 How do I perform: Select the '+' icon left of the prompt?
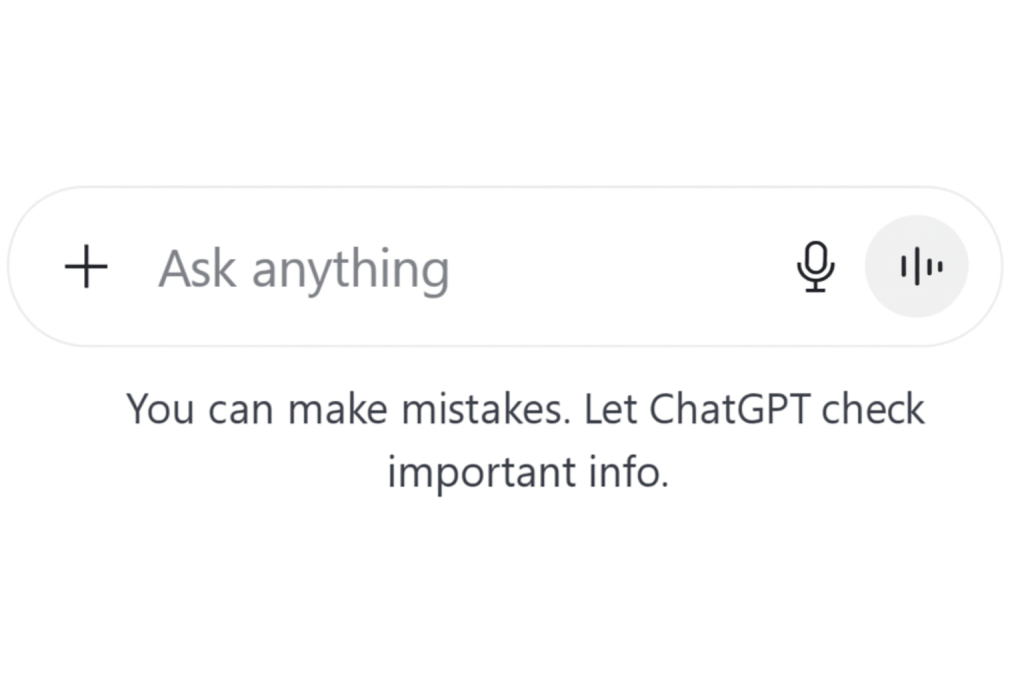tap(86, 267)
